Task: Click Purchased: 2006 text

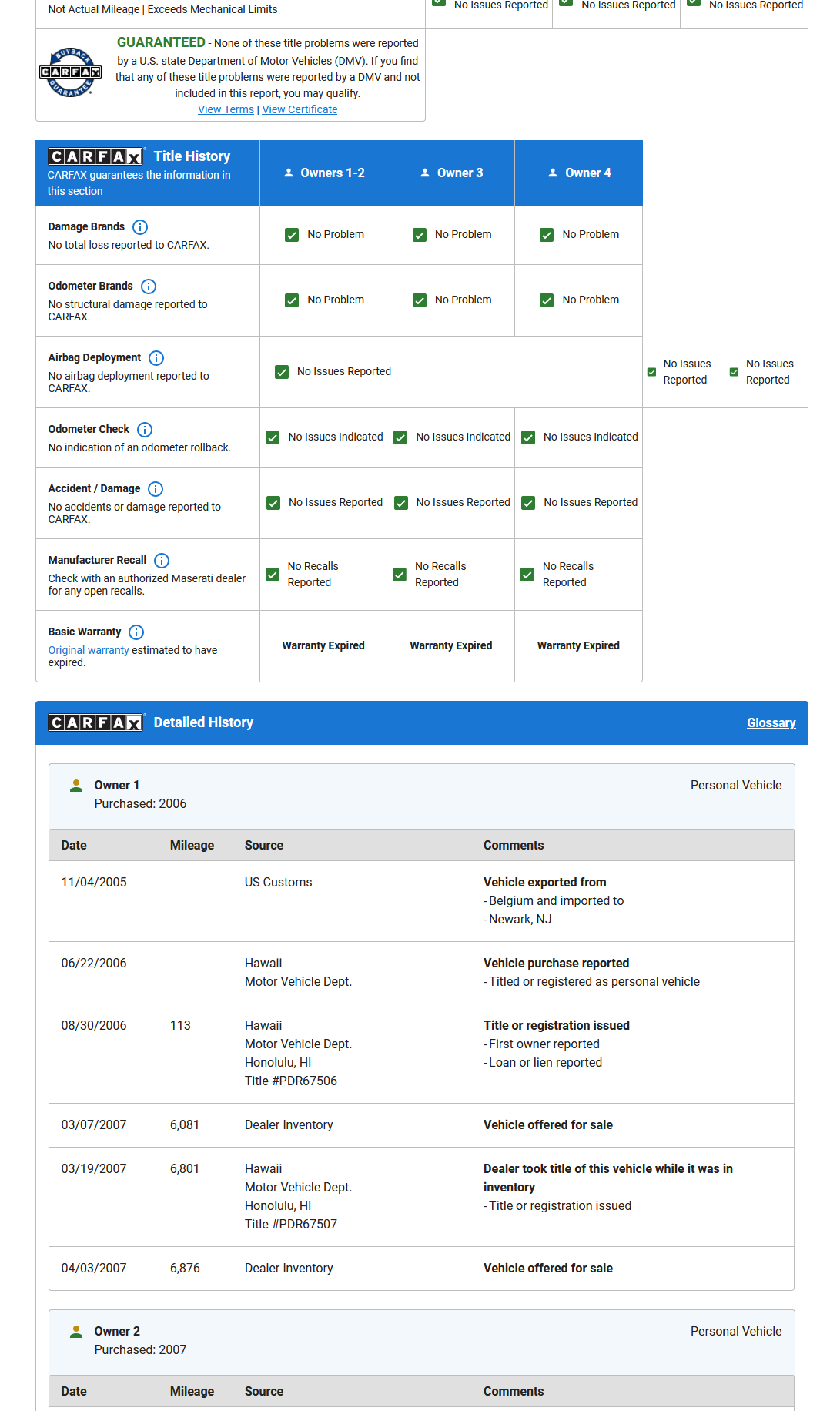Action: click(140, 803)
